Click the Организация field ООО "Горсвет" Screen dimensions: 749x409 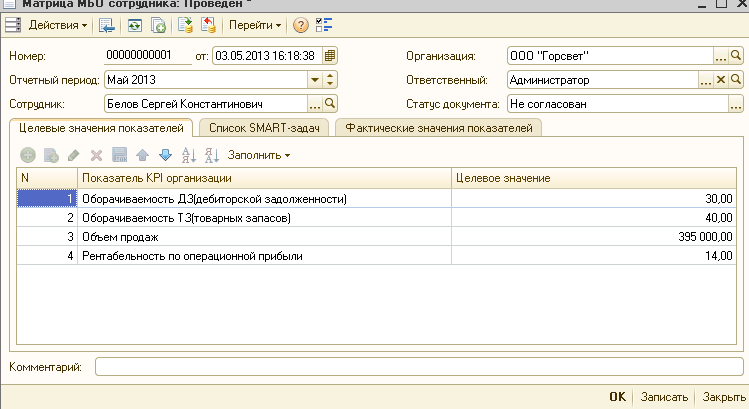[610, 56]
